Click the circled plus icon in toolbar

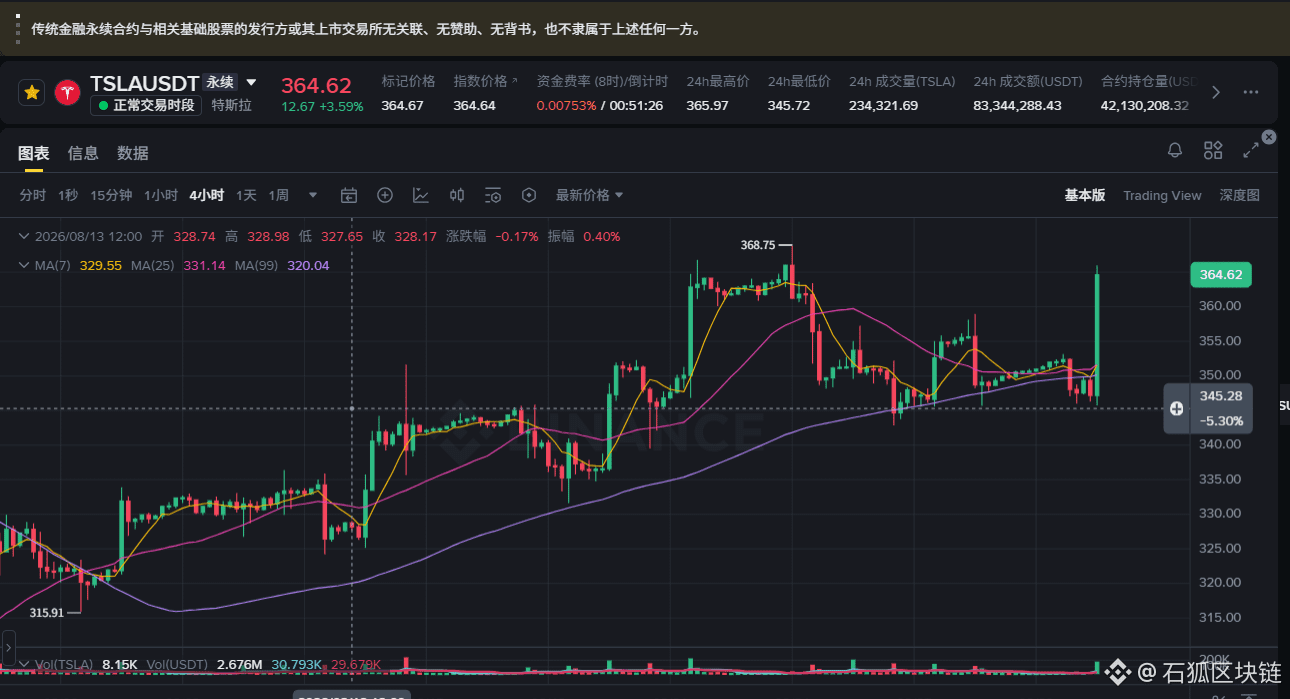tap(385, 195)
